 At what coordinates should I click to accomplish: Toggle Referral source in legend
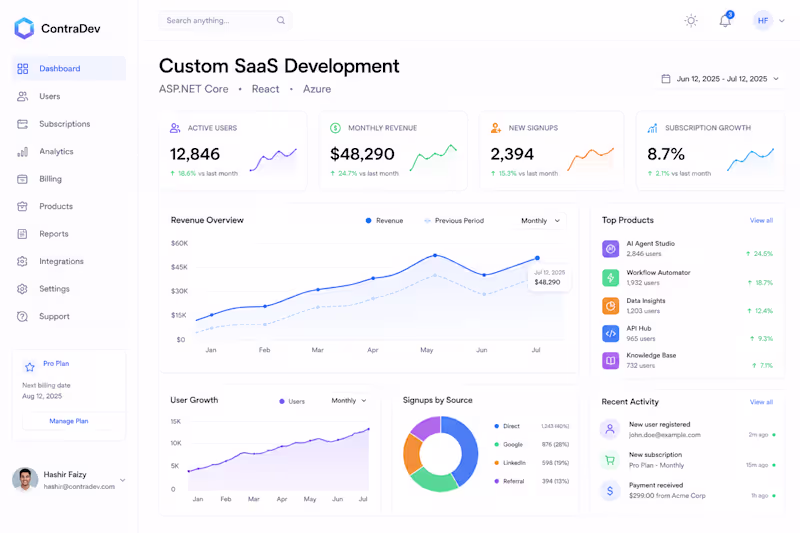(x=531, y=481)
